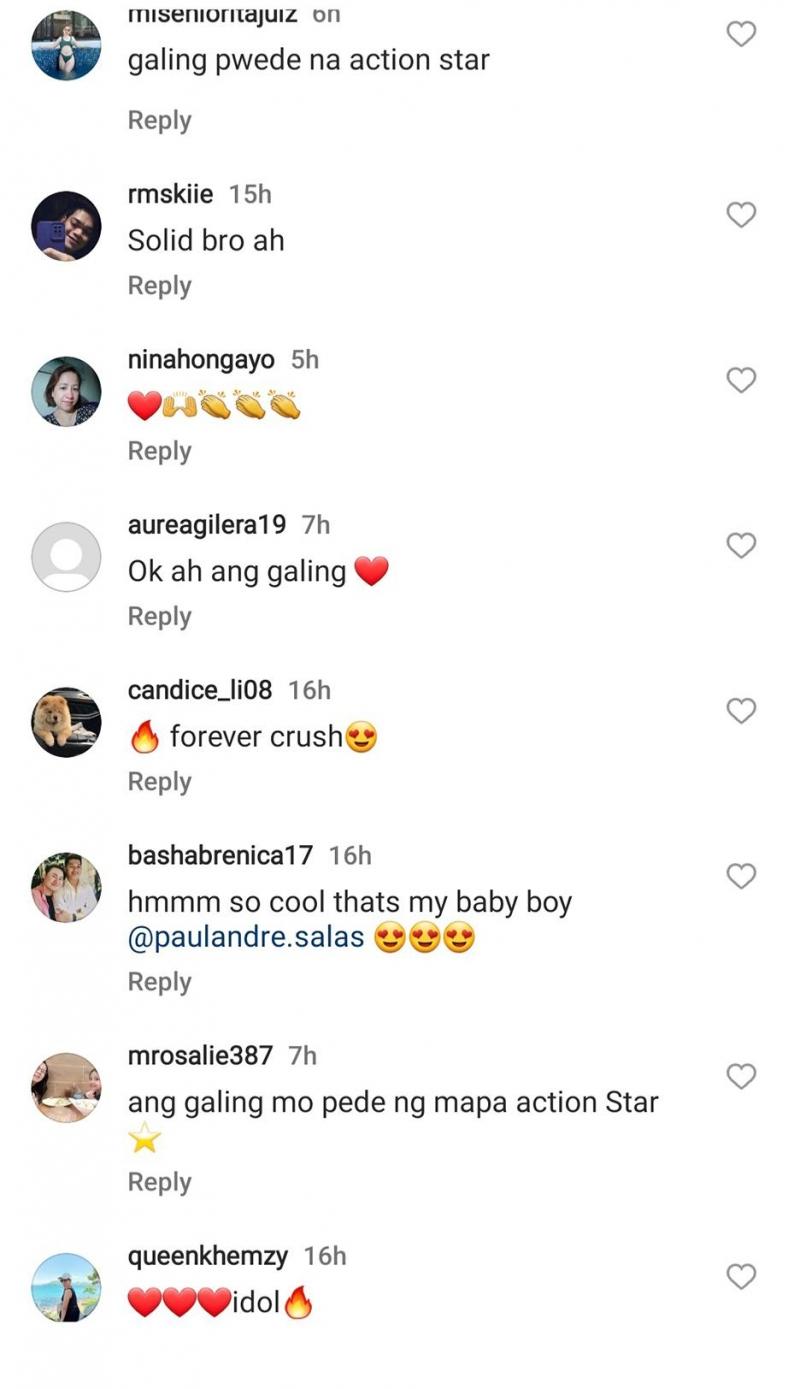800x1389 pixels.
Task: Like the 'galing pwede na action star' comment
Action: click(x=741, y=34)
